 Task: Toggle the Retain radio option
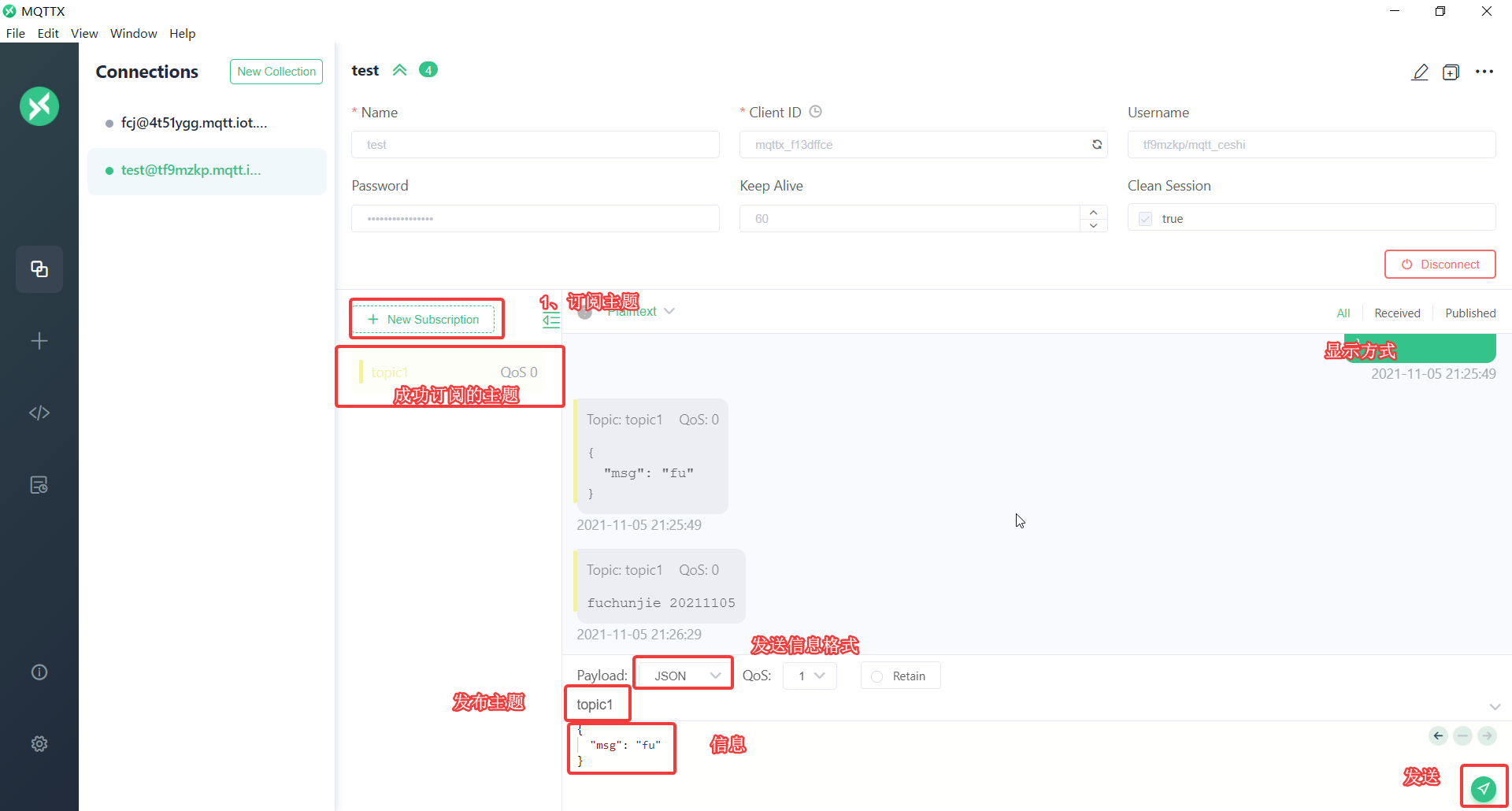(x=877, y=676)
